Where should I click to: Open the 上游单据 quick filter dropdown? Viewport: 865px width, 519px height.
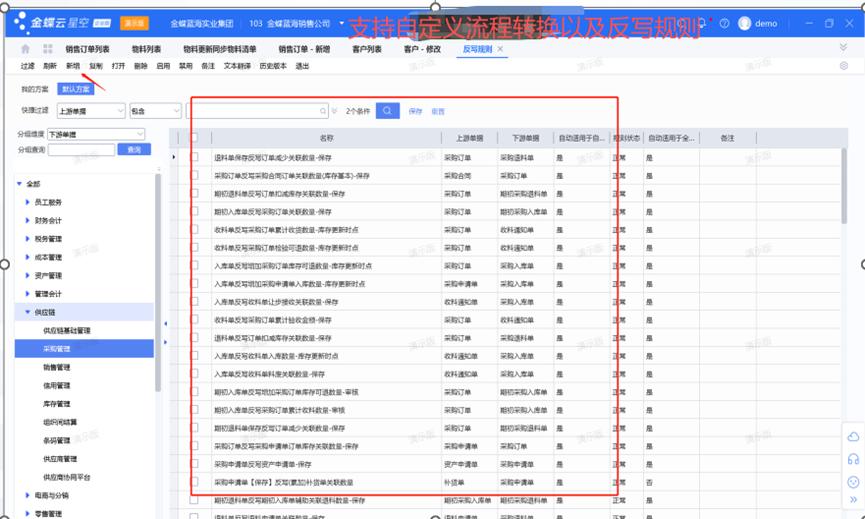(x=91, y=111)
